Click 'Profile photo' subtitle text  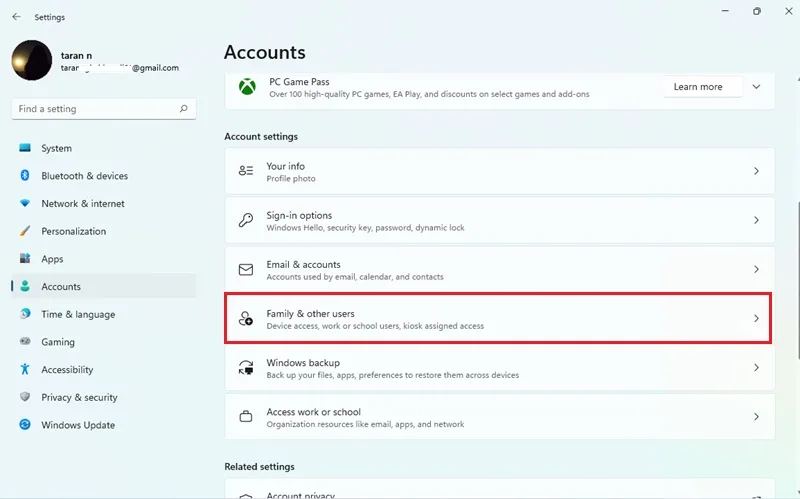pyautogui.click(x=291, y=179)
